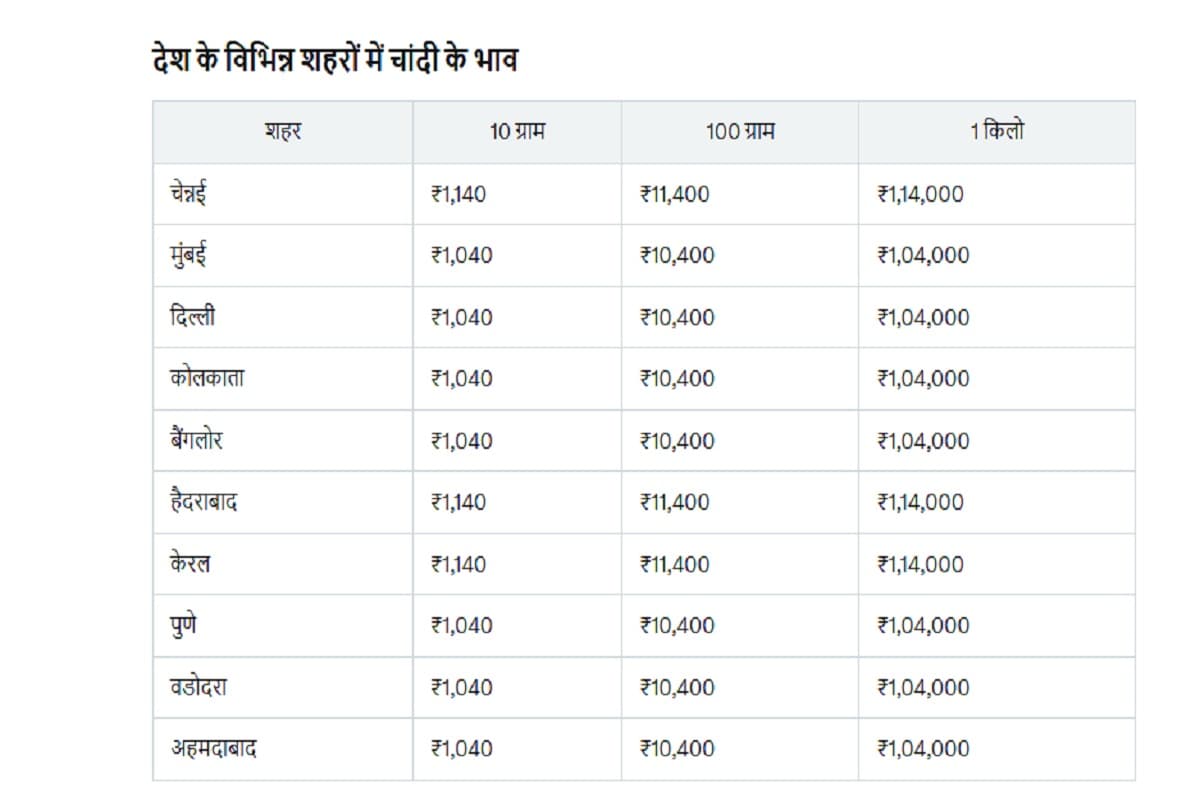The image size is (1200, 800).
Task: Click केरल's 100 gram price ₹11,400
Action: click(x=674, y=564)
